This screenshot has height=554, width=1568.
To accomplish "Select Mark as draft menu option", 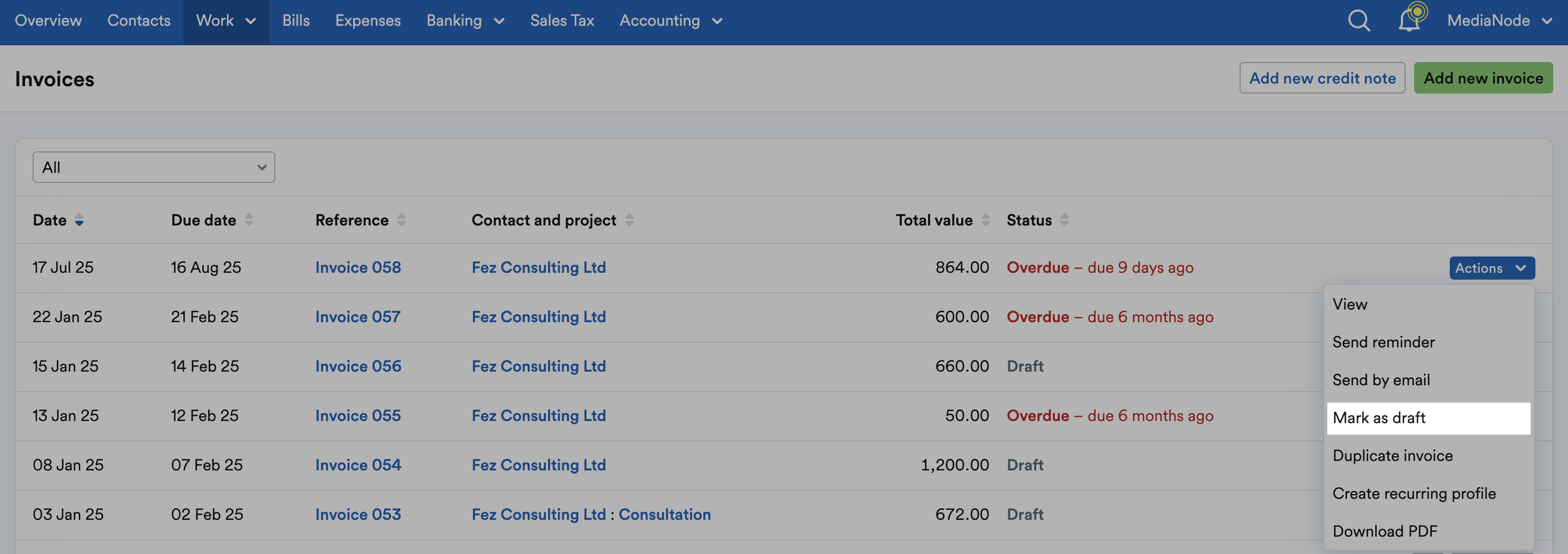I will tap(1428, 418).
